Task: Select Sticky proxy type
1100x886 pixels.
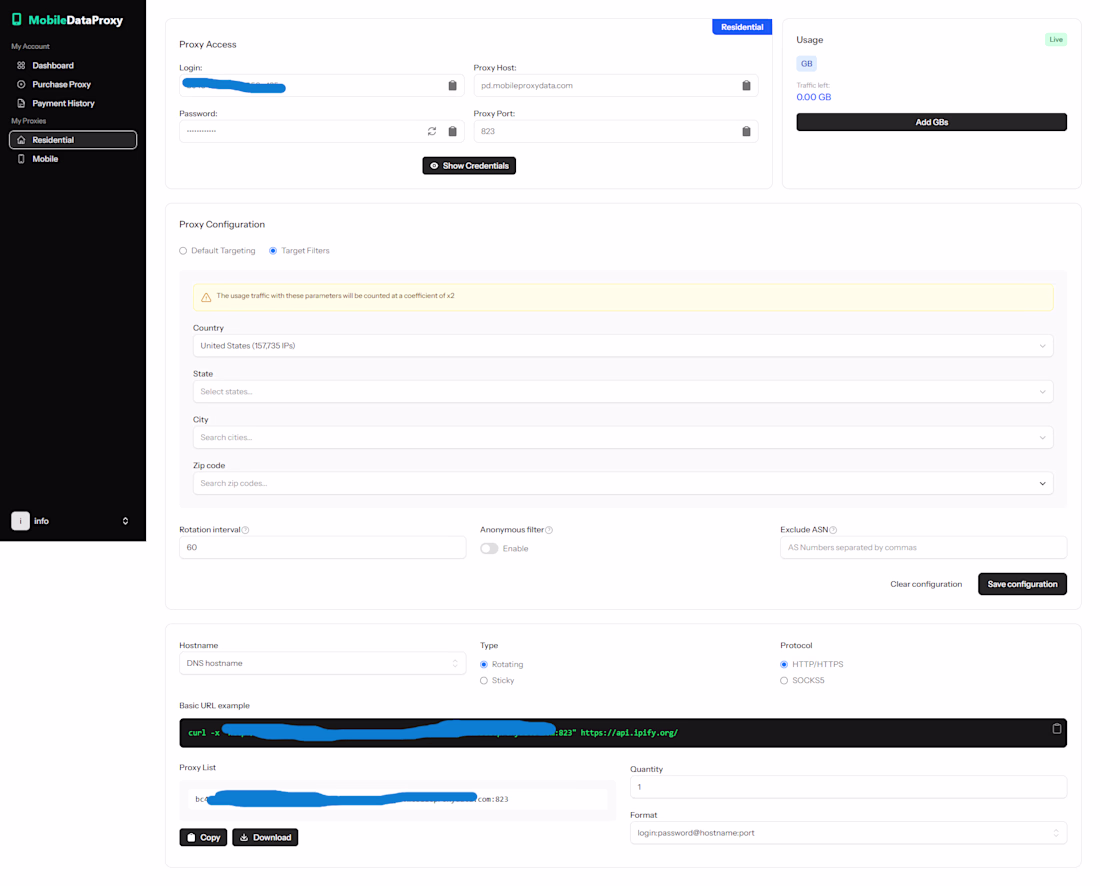Action: click(484, 680)
